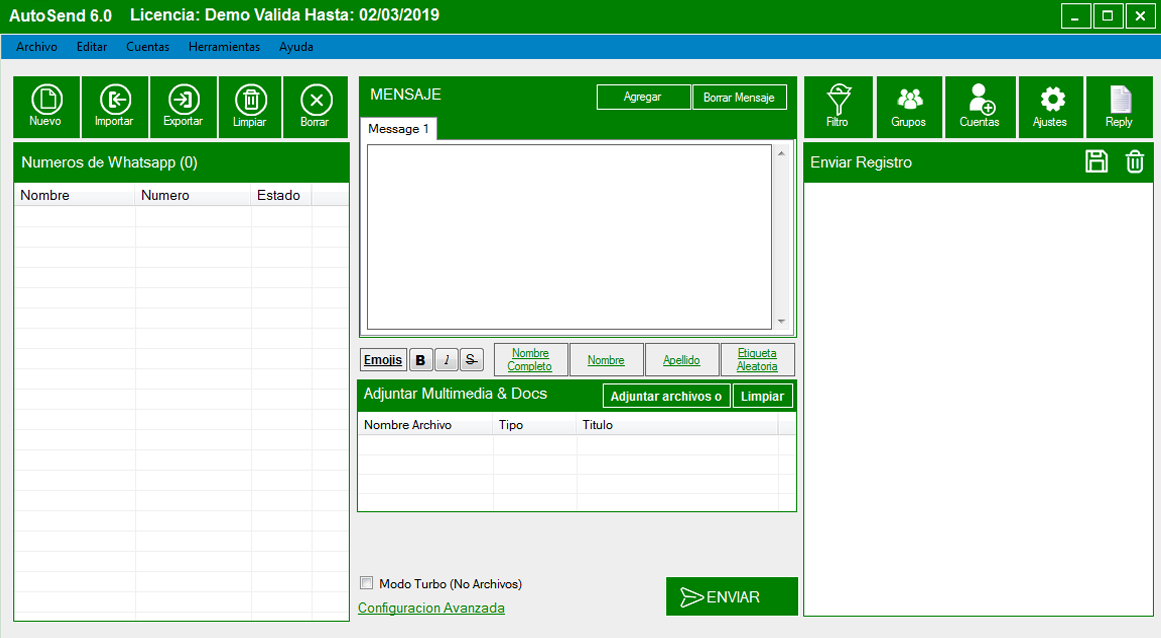Open the Herramientas menu
Image resolution: width=1161 pixels, height=638 pixels.
[224, 47]
